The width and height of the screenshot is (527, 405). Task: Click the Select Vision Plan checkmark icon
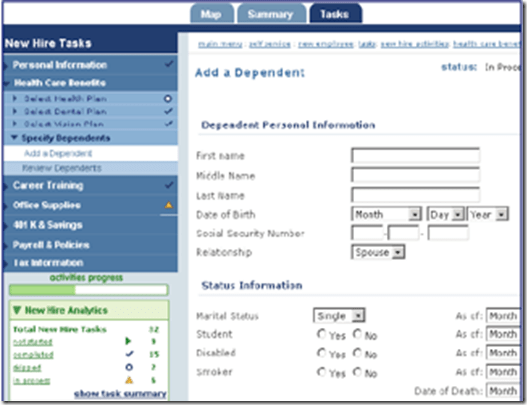(169, 124)
